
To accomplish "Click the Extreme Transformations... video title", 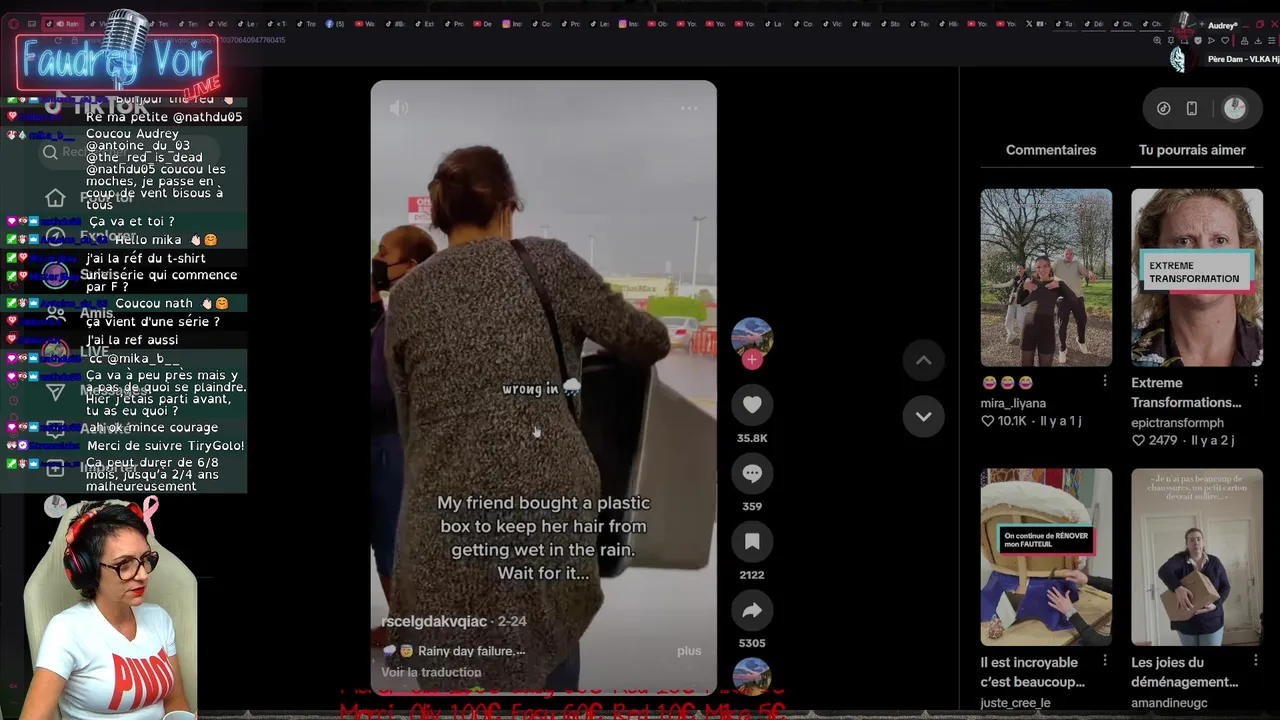I will (1186, 392).
